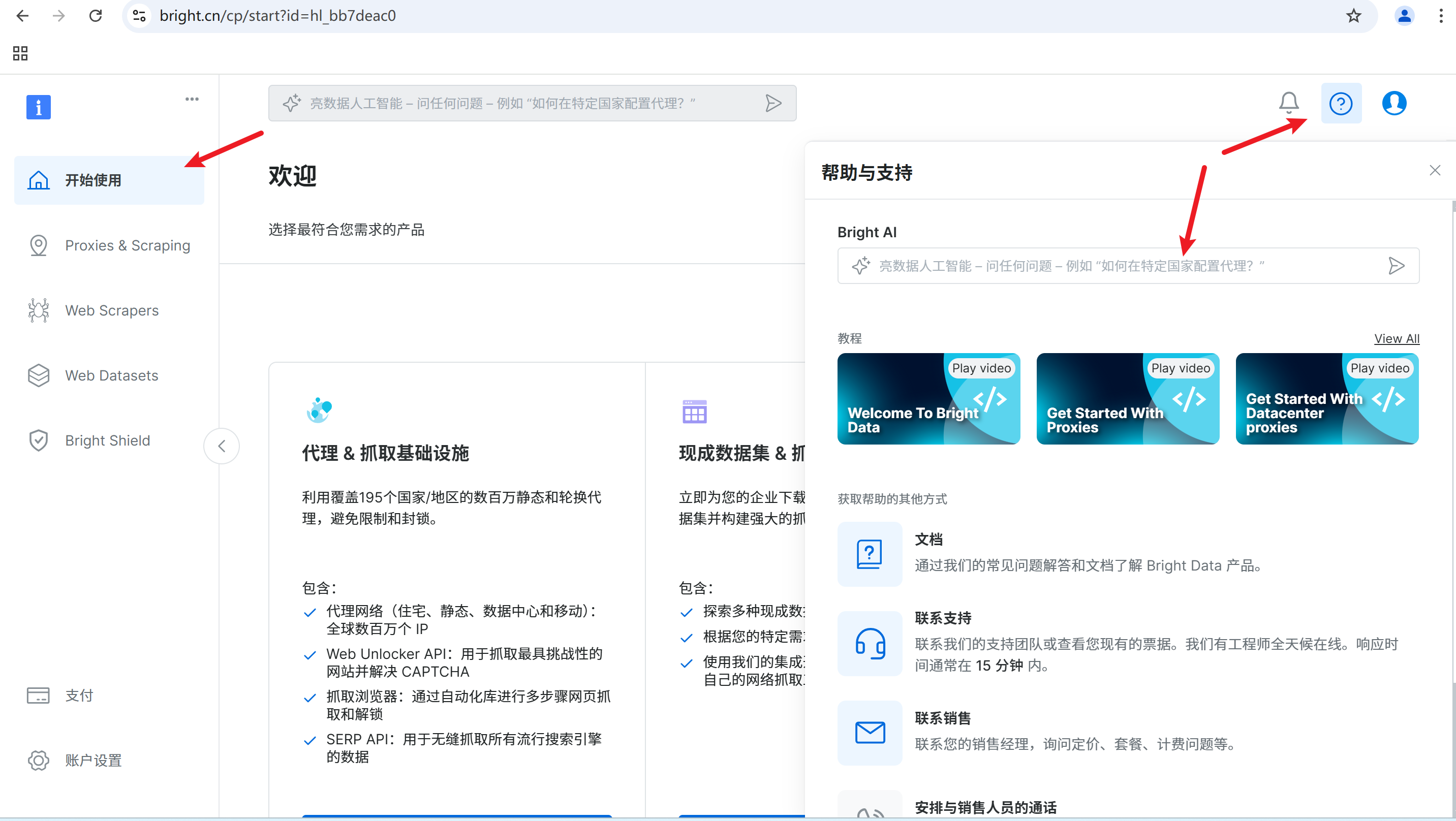Image resolution: width=1456 pixels, height=821 pixels.
Task: Send query with the top AI search arrow
Action: tap(772, 104)
